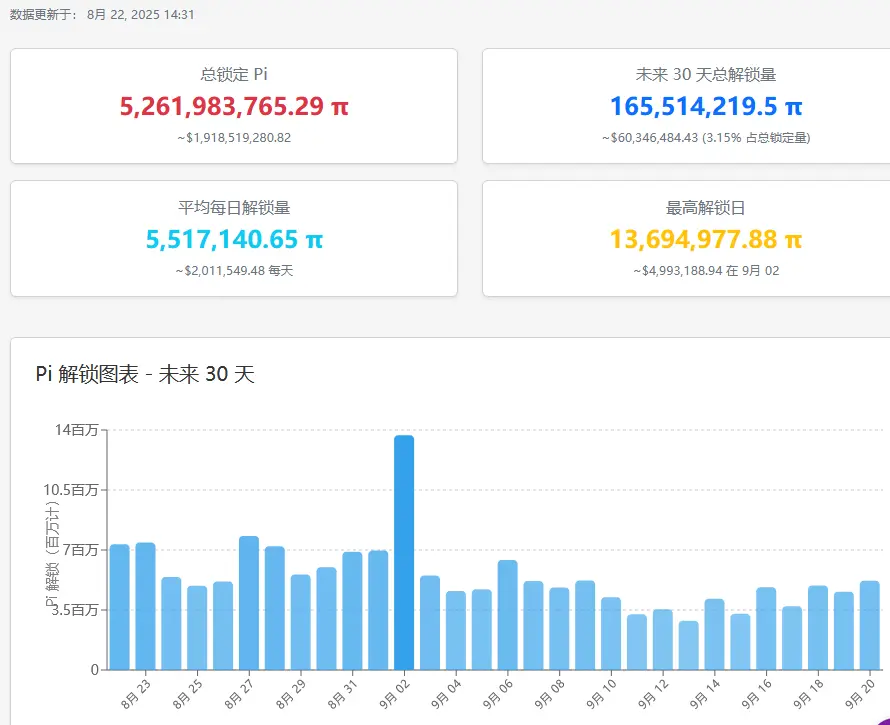
Task: Click the 0 y-axis label
Action: tap(95, 670)
